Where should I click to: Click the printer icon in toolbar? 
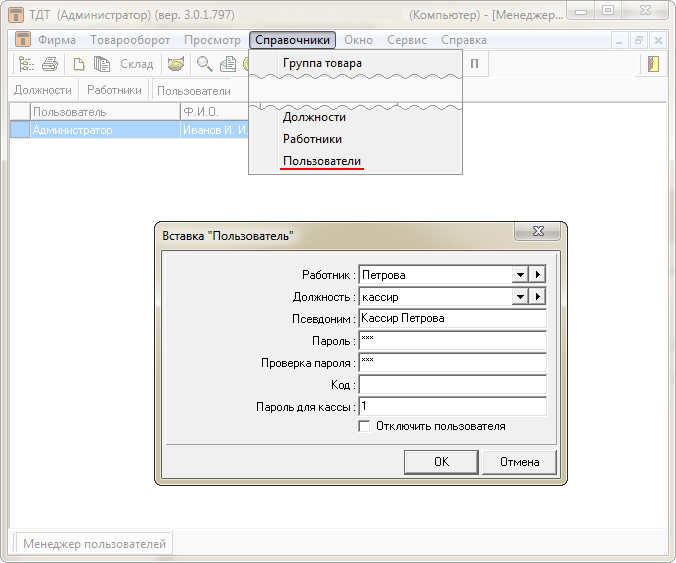pos(50,64)
